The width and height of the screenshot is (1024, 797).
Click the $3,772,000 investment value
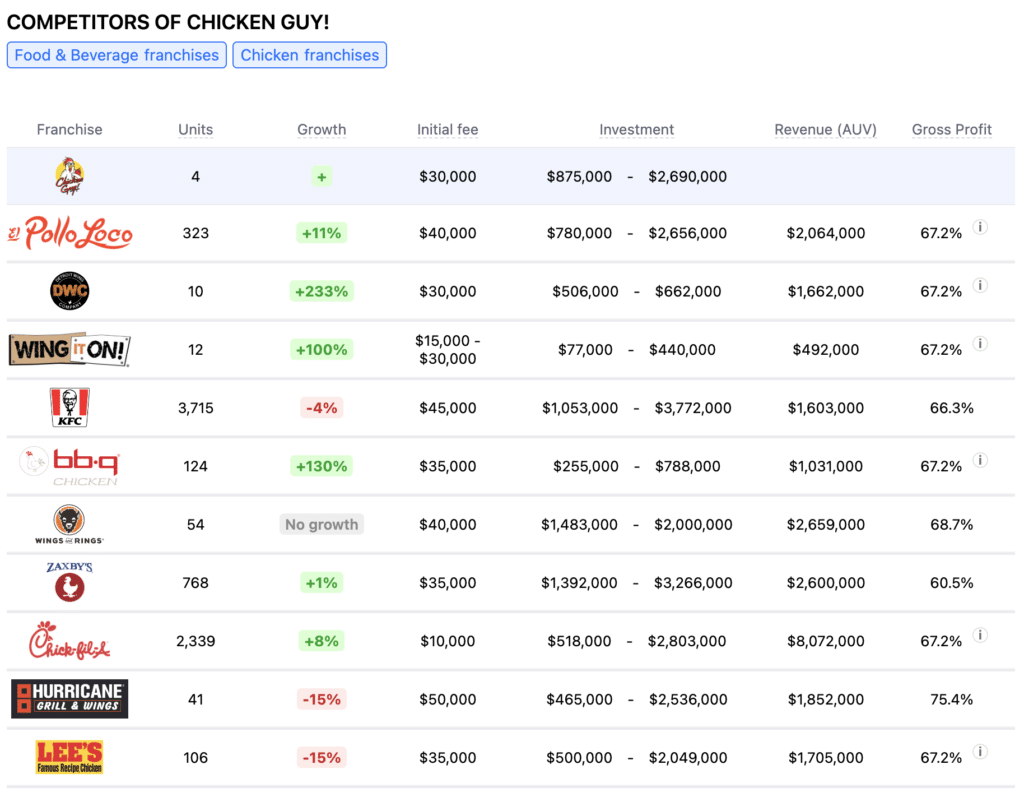pyautogui.click(x=693, y=408)
